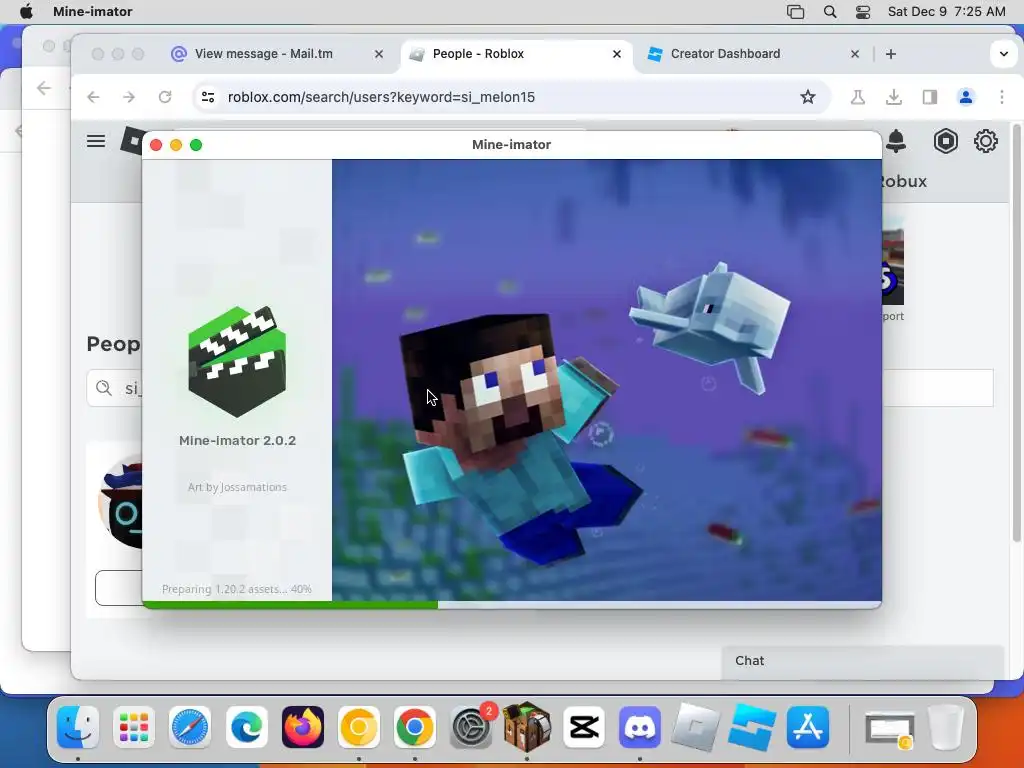This screenshot has width=1024, height=768.
Task: Launch CapCut from the Dock
Action: pos(584,727)
